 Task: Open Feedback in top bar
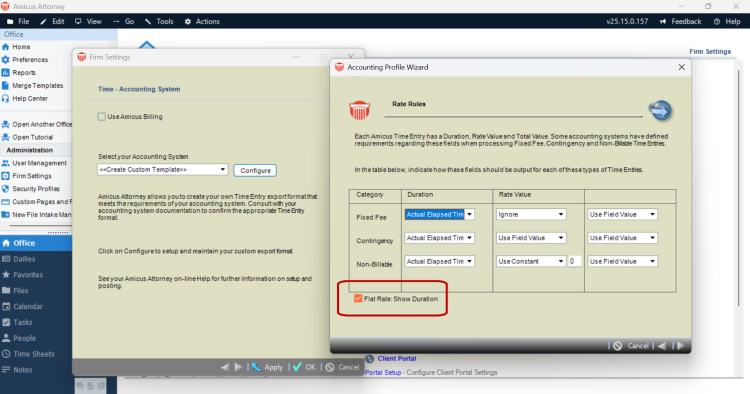[x=680, y=22]
